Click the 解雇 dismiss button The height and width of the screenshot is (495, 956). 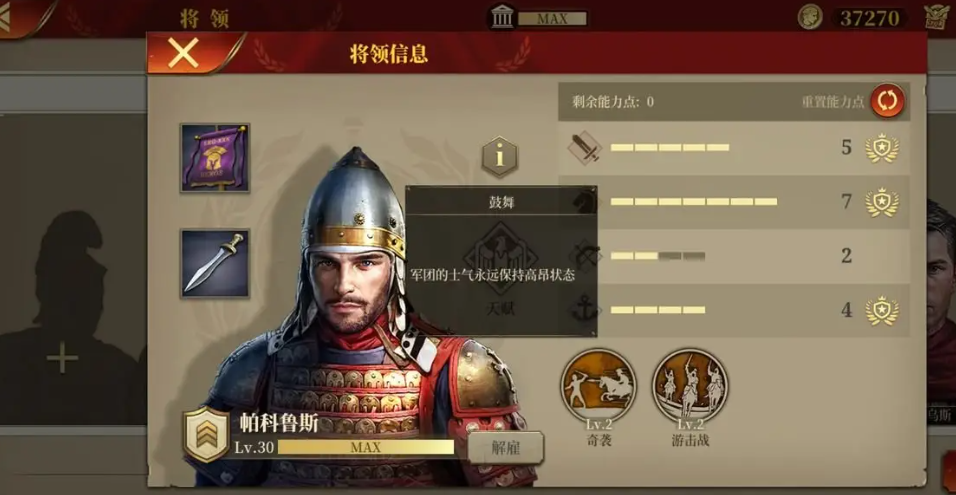pos(505,448)
